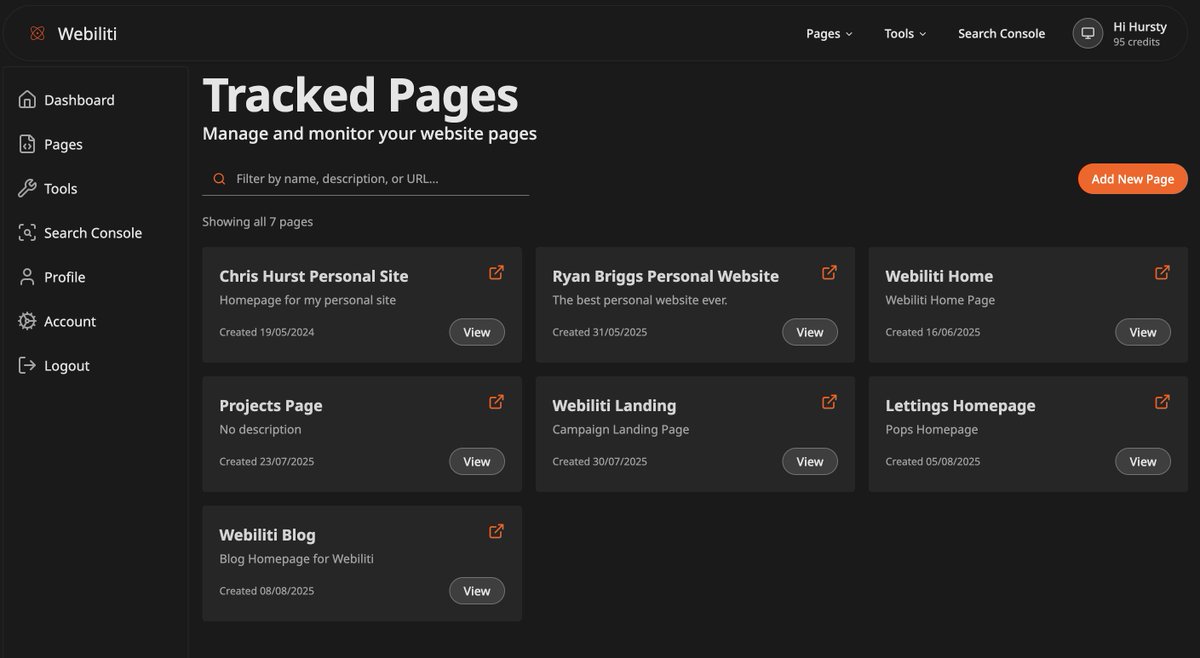View the Webiliti Home page
The height and width of the screenshot is (658, 1200).
click(1143, 332)
